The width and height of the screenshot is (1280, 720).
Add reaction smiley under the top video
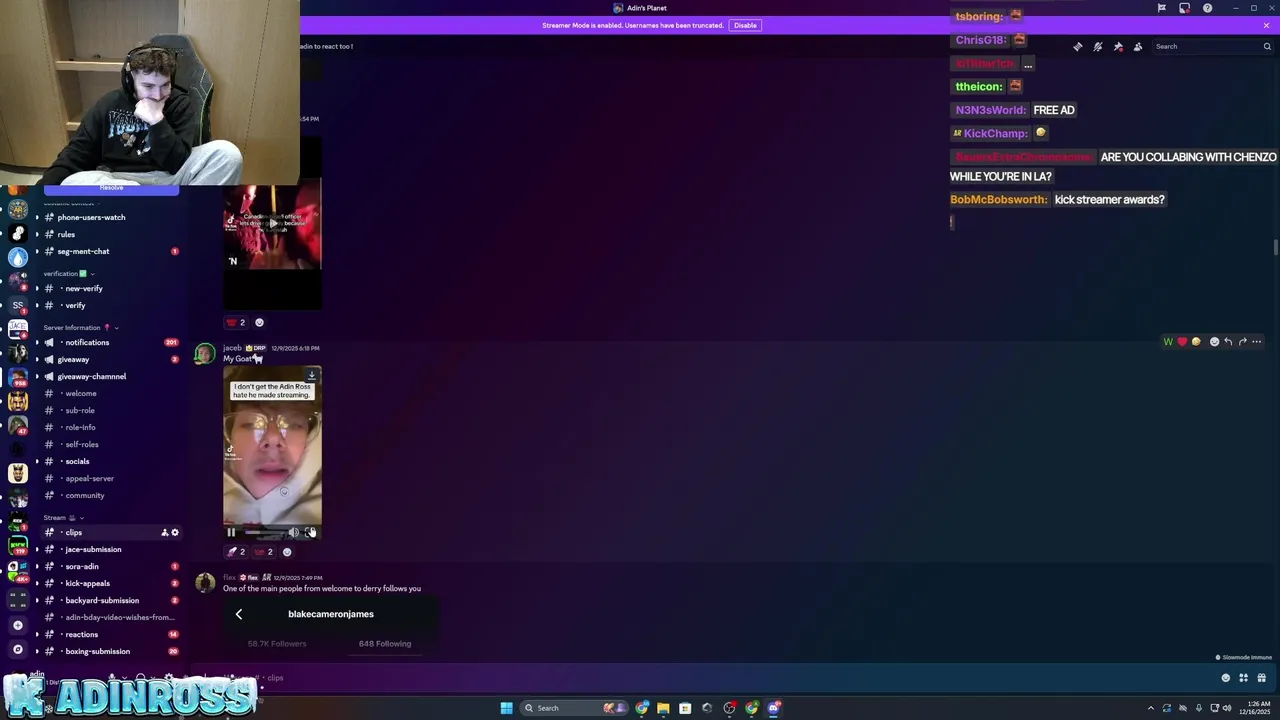(259, 322)
